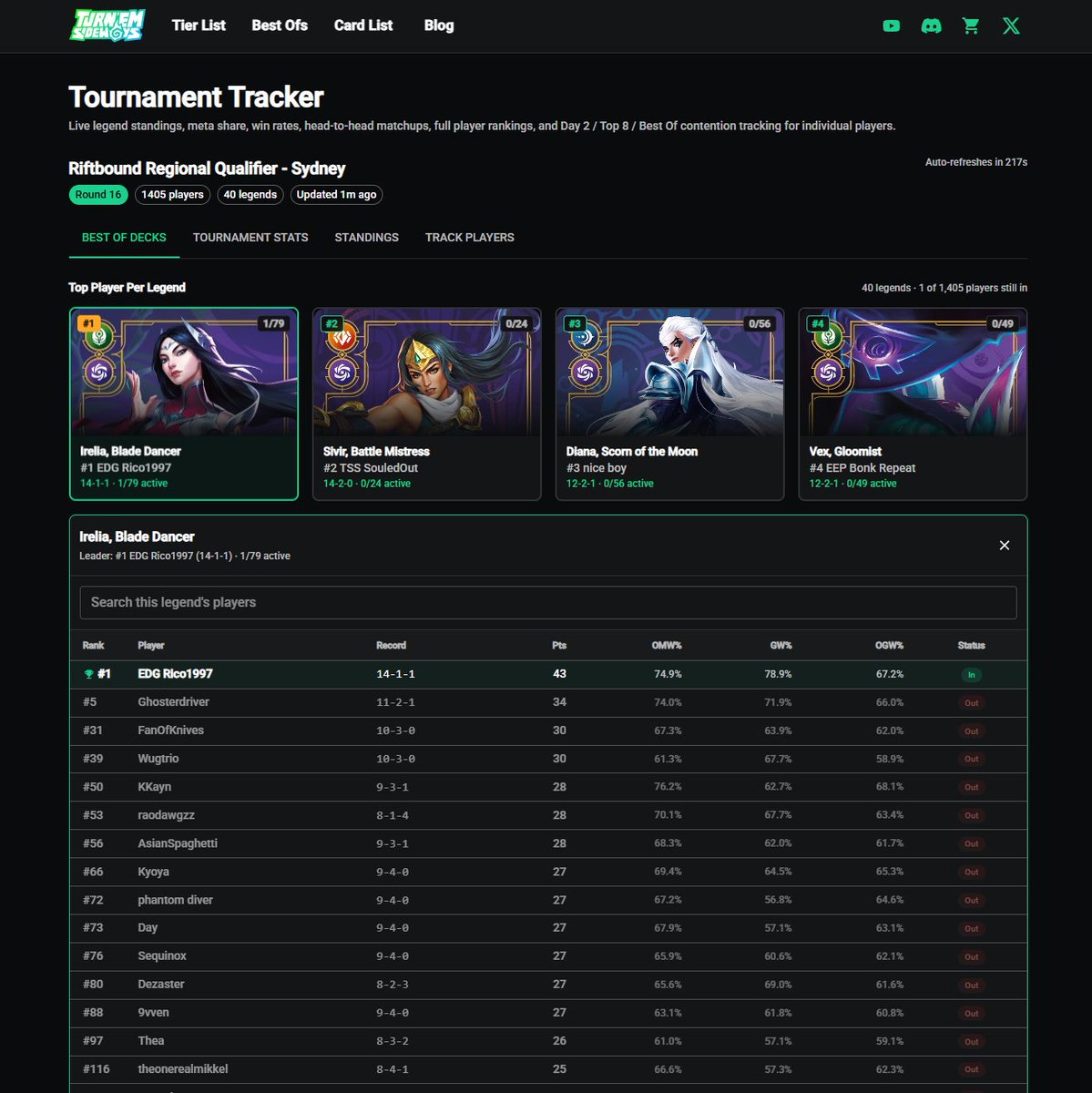Sort by the OGW% column header
Image resolution: width=1092 pixels, height=1093 pixels.
pos(889,645)
